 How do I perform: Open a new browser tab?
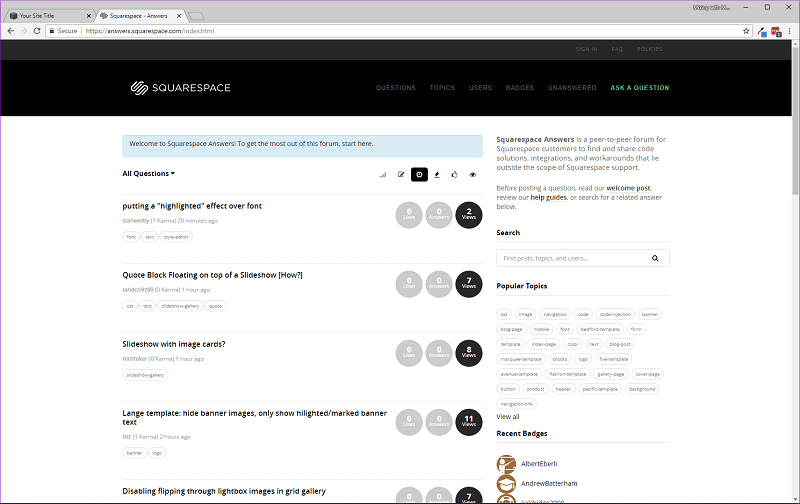[x=196, y=16]
